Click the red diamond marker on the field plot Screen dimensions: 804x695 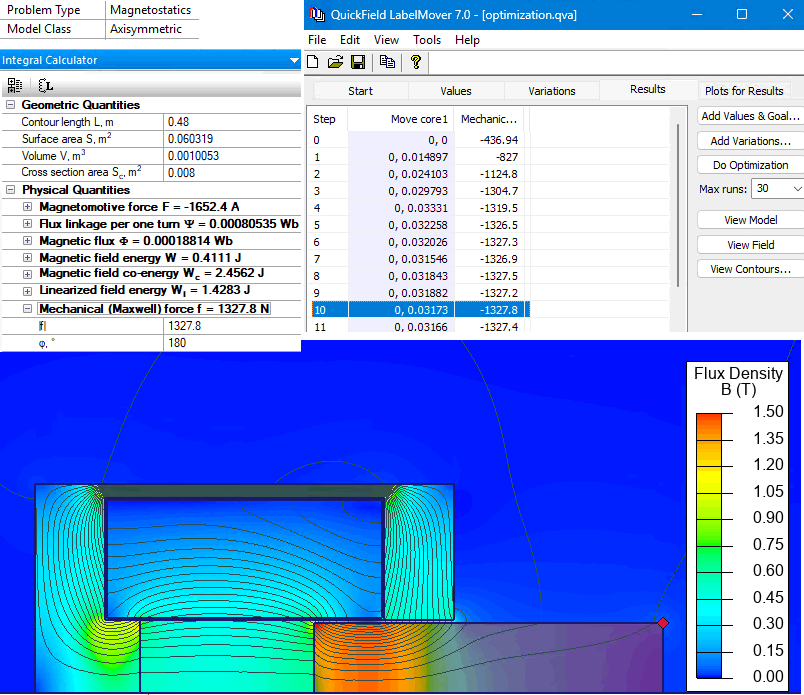coord(663,623)
